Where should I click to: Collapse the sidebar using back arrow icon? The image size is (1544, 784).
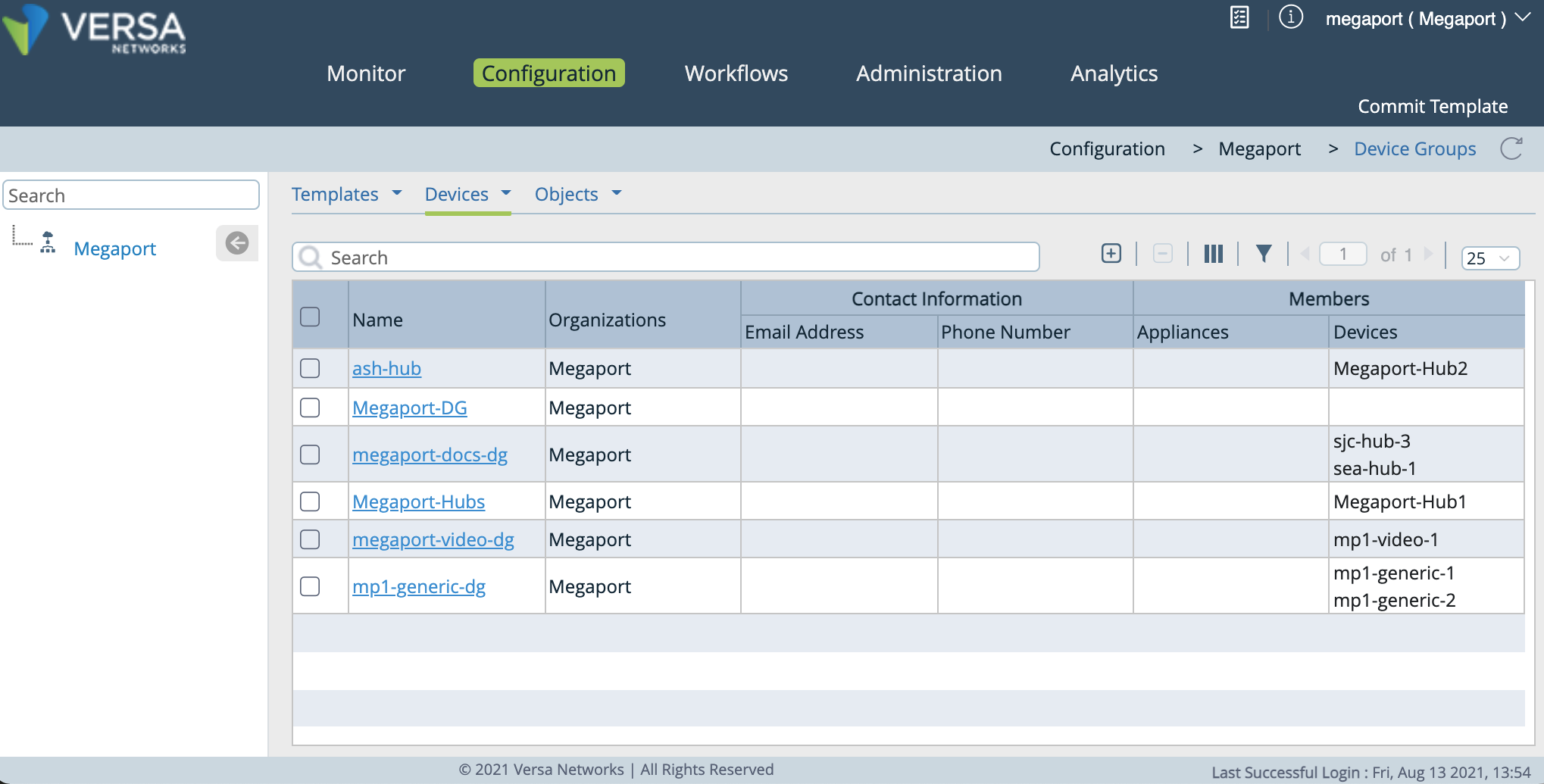(237, 243)
